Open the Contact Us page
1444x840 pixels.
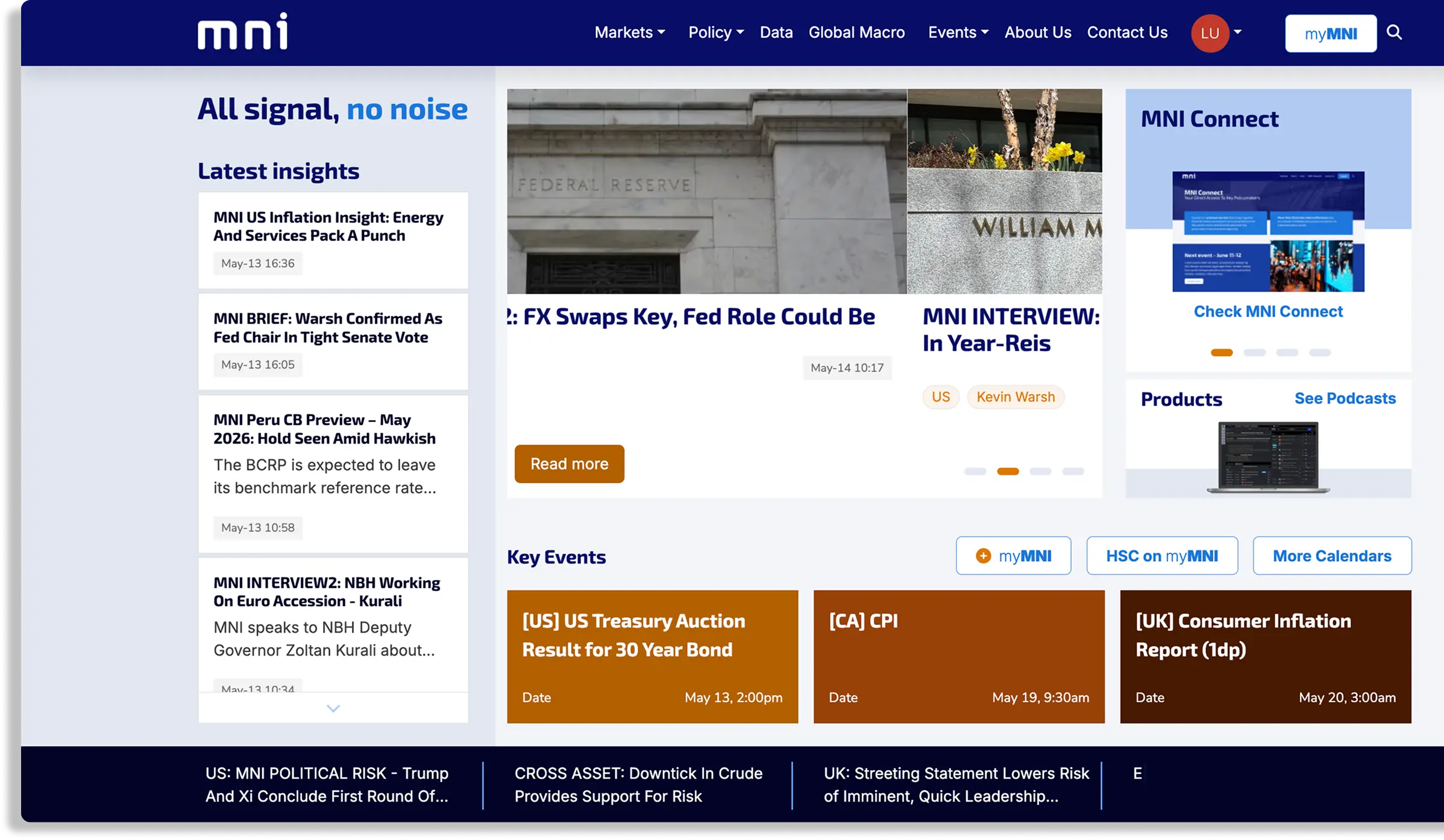pos(1127,32)
